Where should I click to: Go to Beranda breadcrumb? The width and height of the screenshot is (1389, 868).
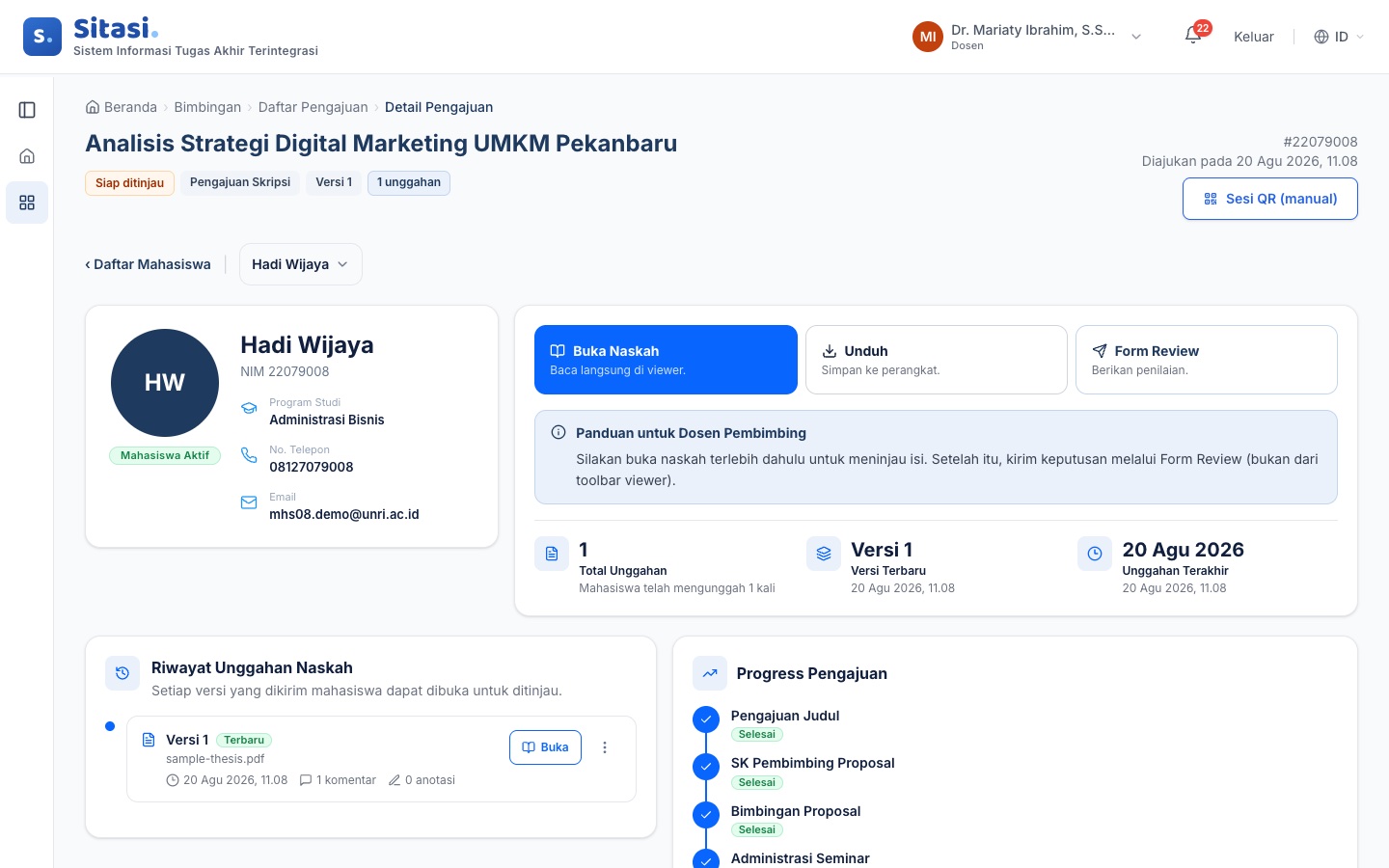pyautogui.click(x=122, y=107)
